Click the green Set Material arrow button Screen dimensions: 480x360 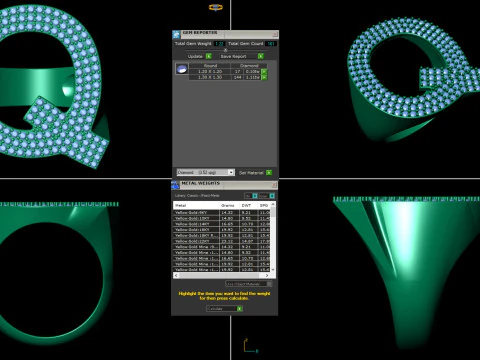(269, 172)
